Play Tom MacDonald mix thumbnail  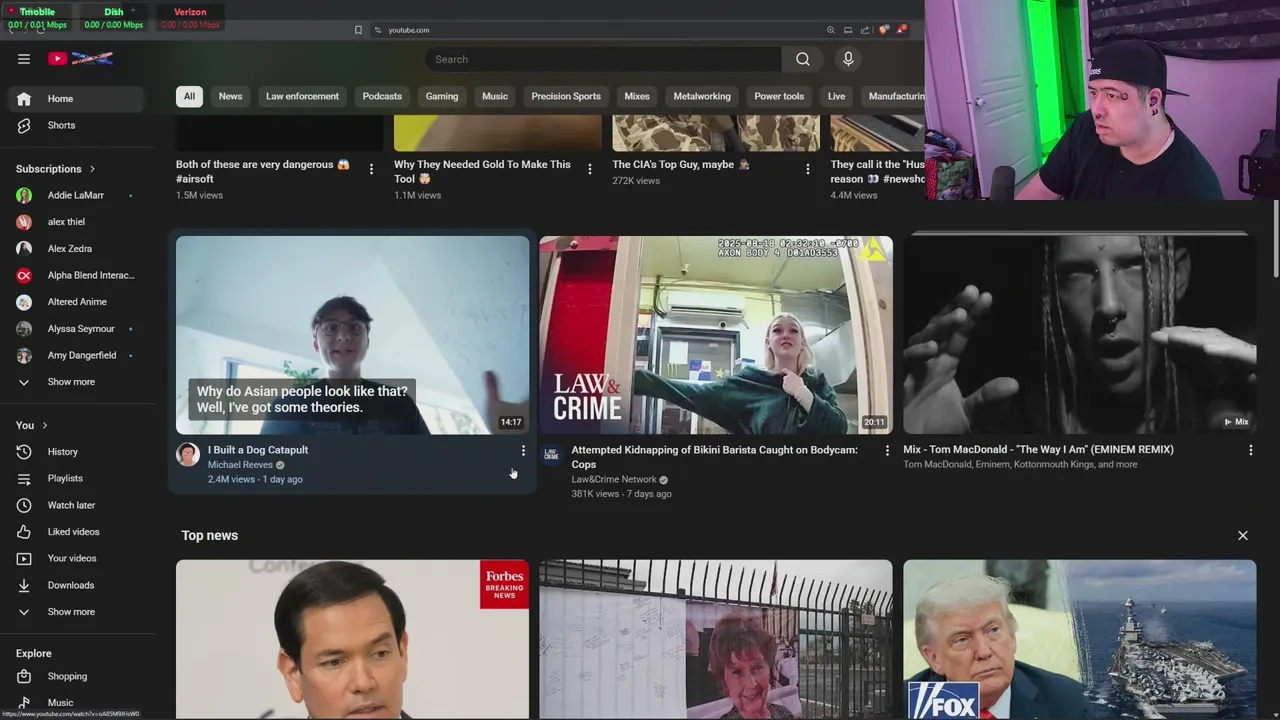[x=1080, y=335]
